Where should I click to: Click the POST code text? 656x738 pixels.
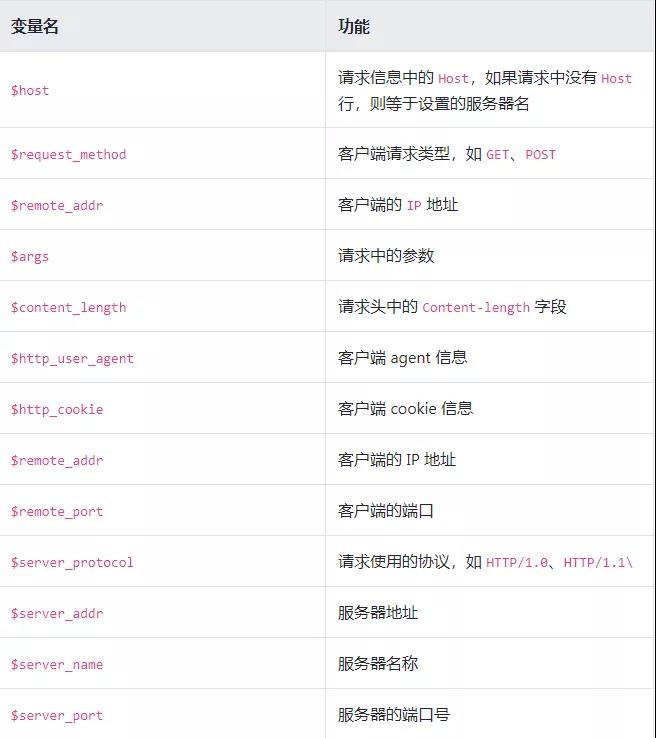[540, 155]
